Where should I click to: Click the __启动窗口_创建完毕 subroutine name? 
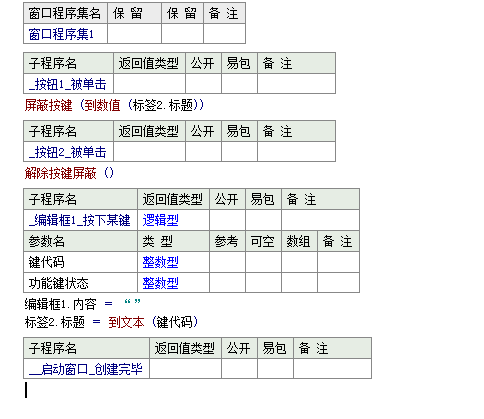[86, 369]
